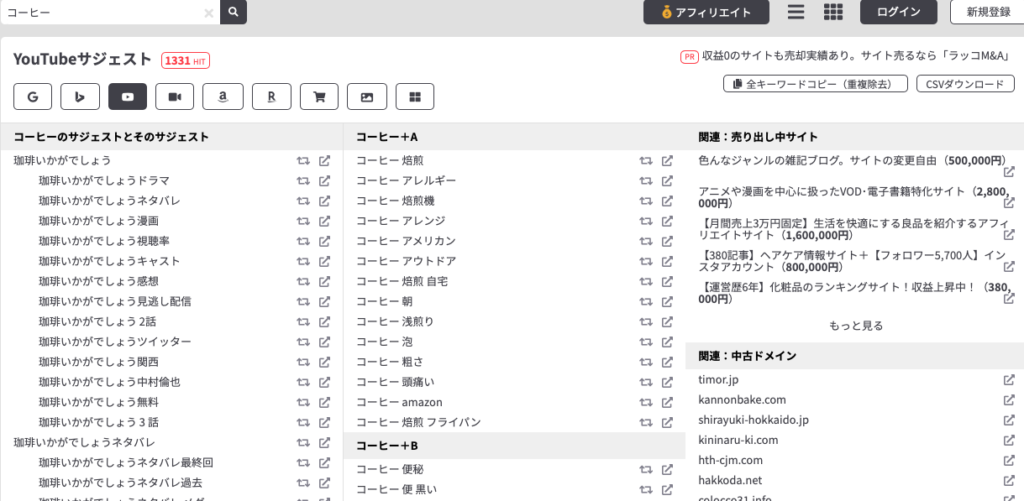Open external link for コーヒー 朝
The height and width of the screenshot is (501, 1024).
pos(667,302)
